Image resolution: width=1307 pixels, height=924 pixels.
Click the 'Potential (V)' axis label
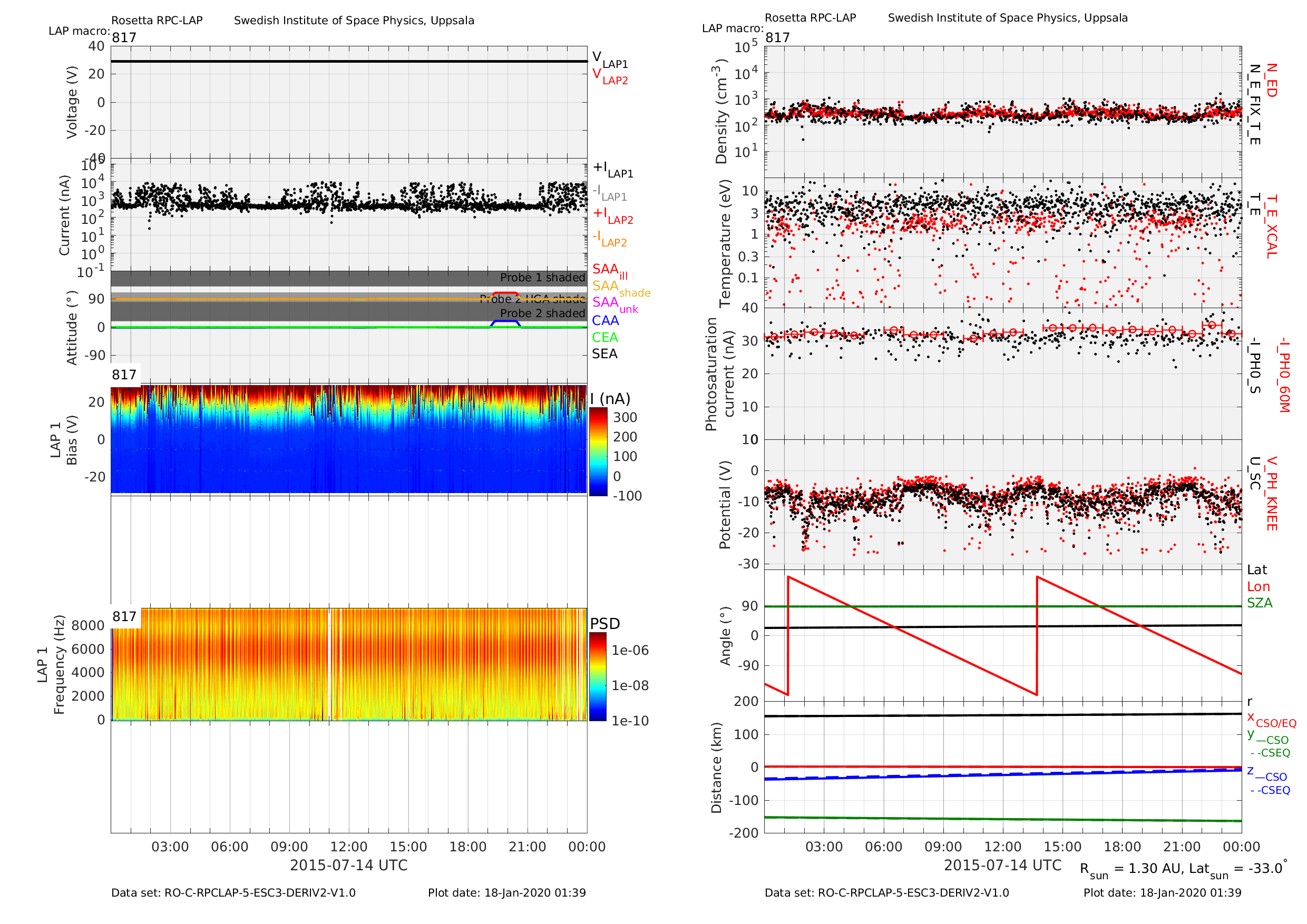725,505
